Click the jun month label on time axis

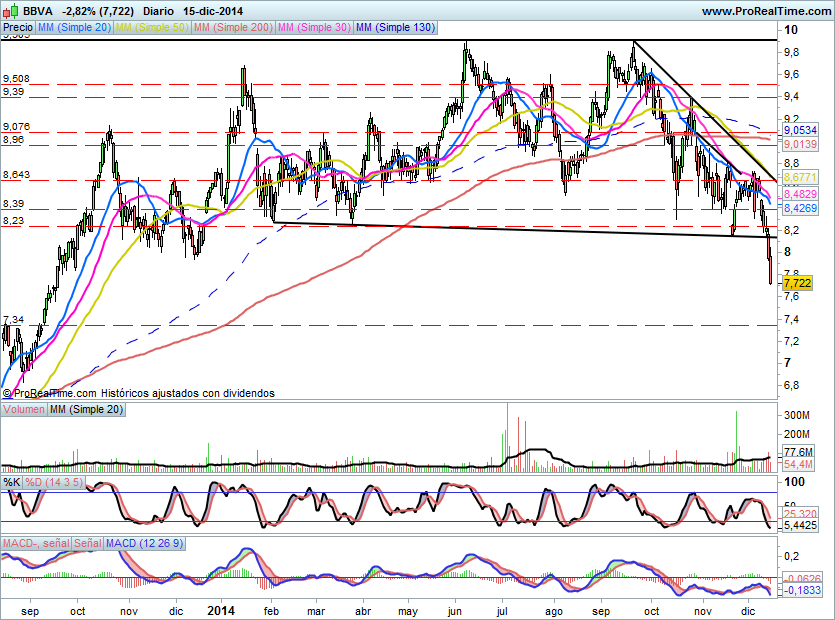coord(454,611)
